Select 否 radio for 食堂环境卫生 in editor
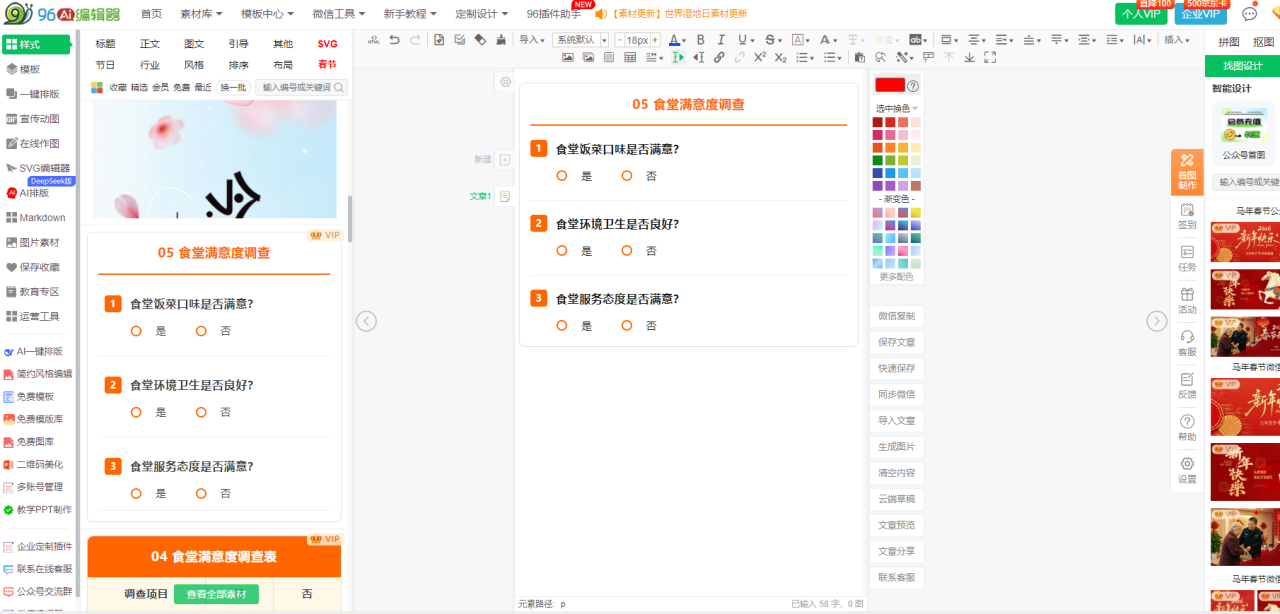 coord(627,251)
